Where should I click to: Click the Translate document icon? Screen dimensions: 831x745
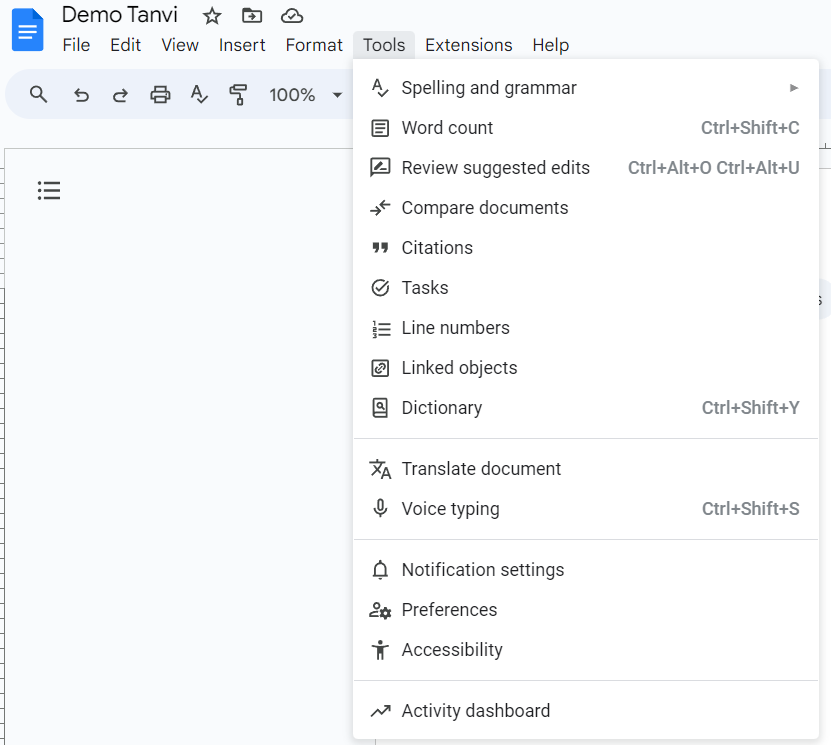(380, 469)
